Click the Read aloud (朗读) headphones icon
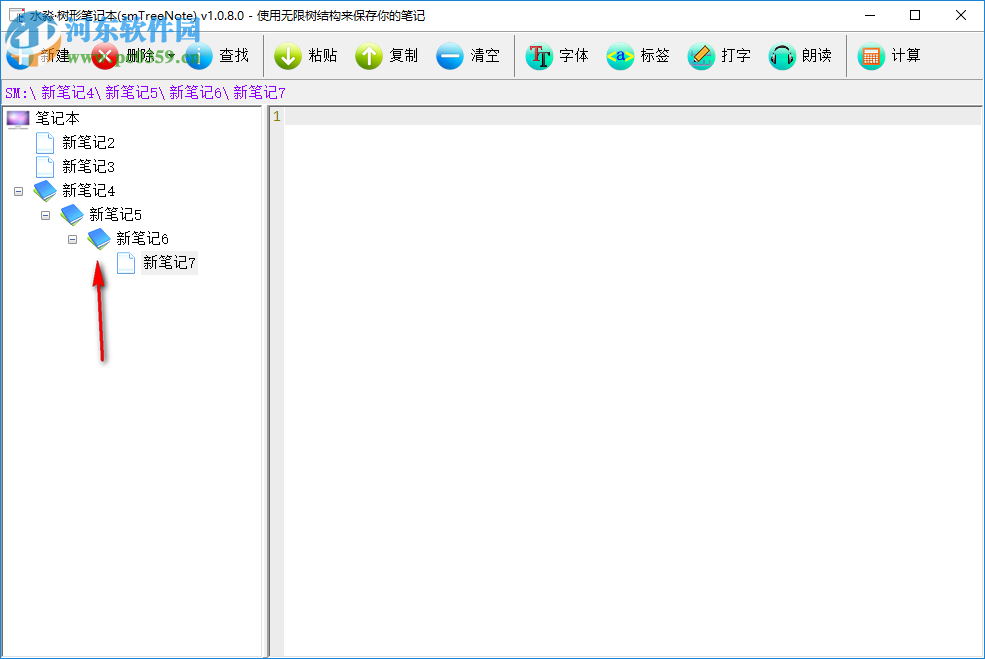The height and width of the screenshot is (659, 985). (x=782, y=57)
